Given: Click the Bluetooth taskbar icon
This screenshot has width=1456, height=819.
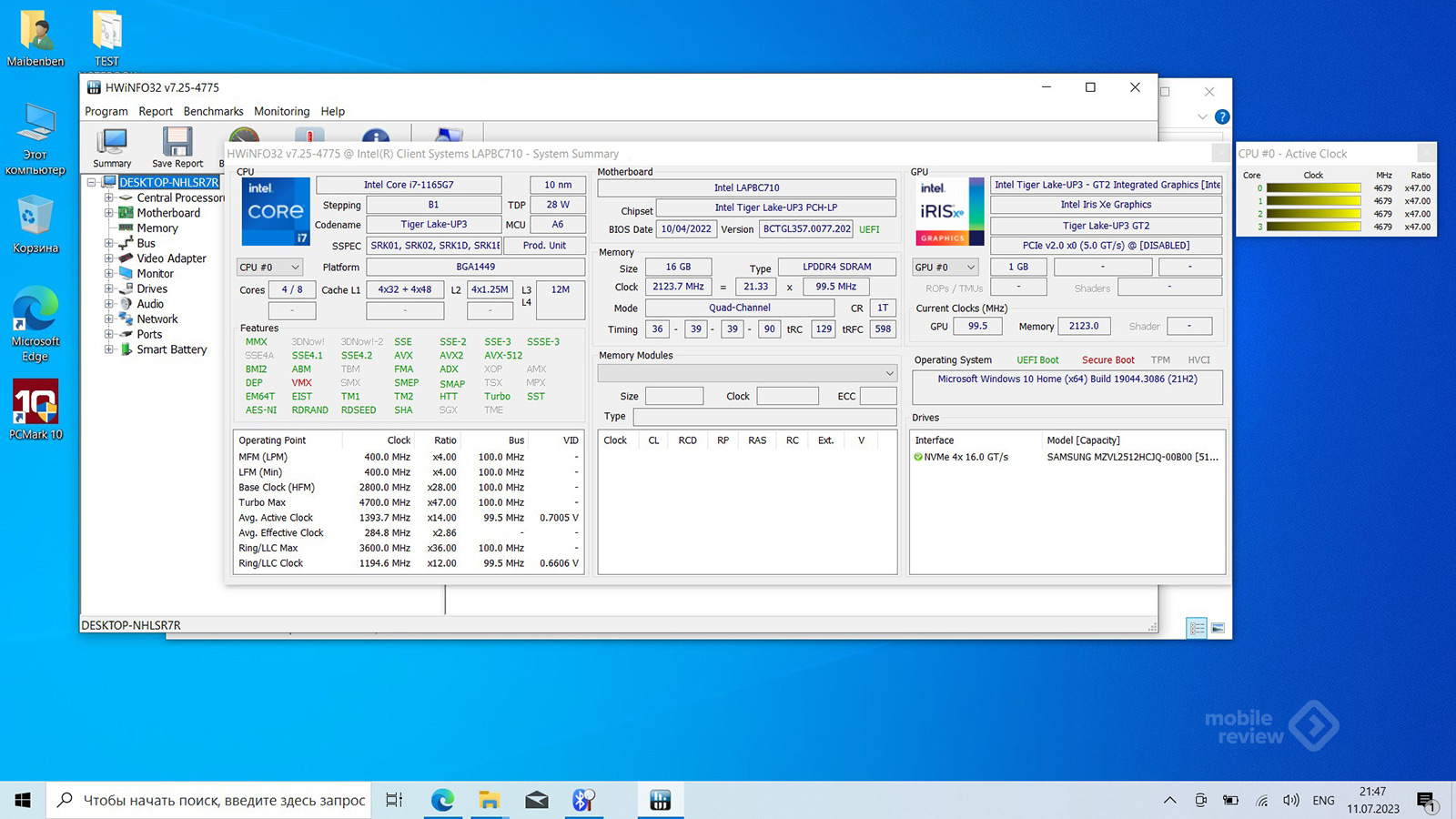Looking at the screenshot, I should (583, 800).
